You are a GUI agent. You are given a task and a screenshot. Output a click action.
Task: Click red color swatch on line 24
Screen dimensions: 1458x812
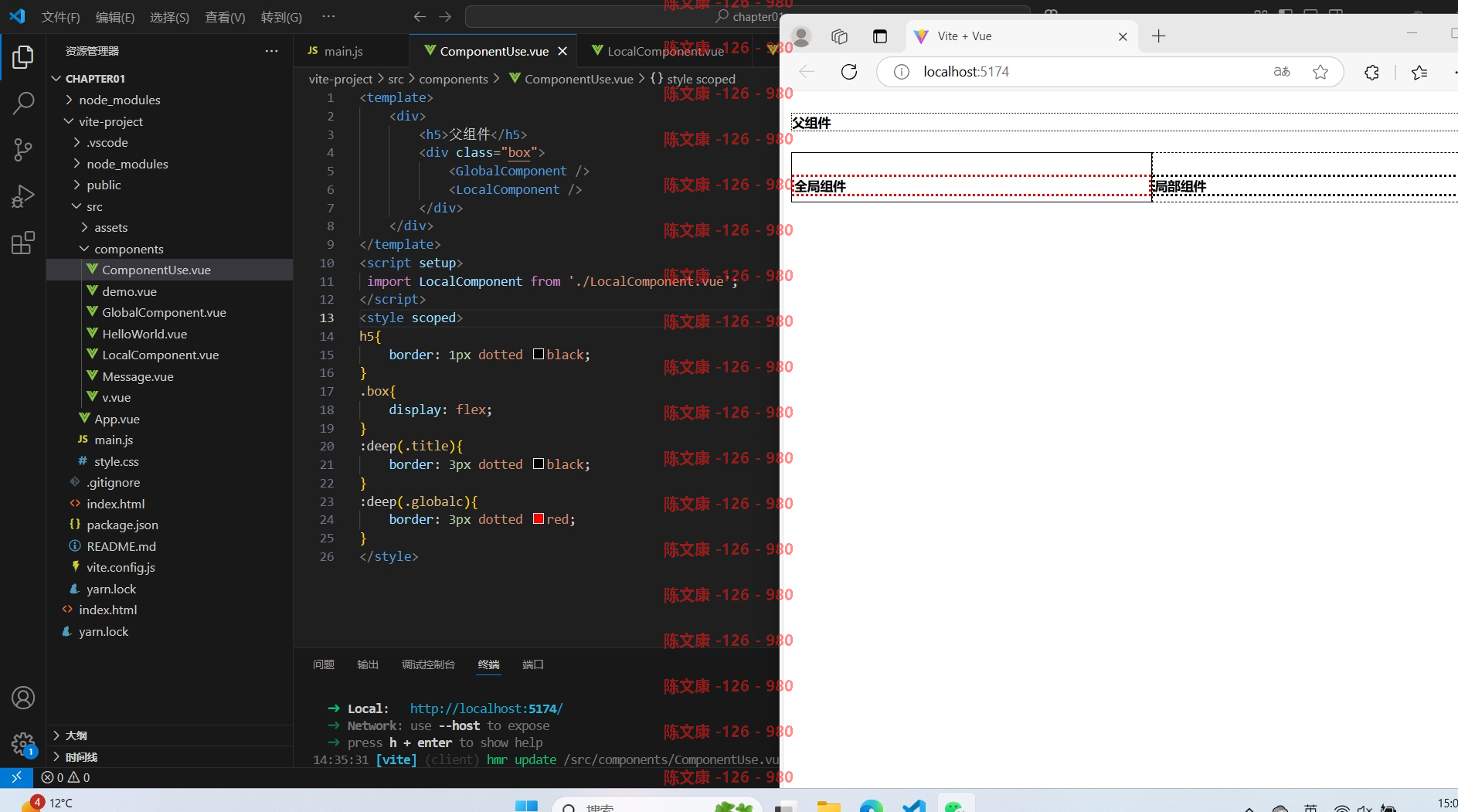point(539,519)
